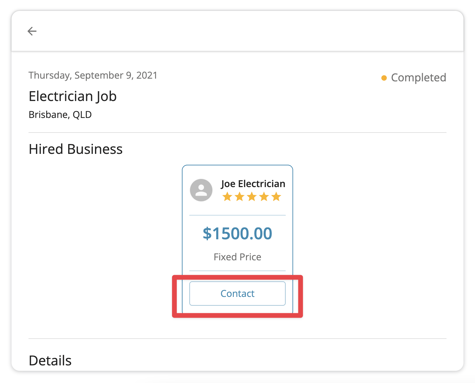
Task: Click the Contact button
Action: pos(237,293)
